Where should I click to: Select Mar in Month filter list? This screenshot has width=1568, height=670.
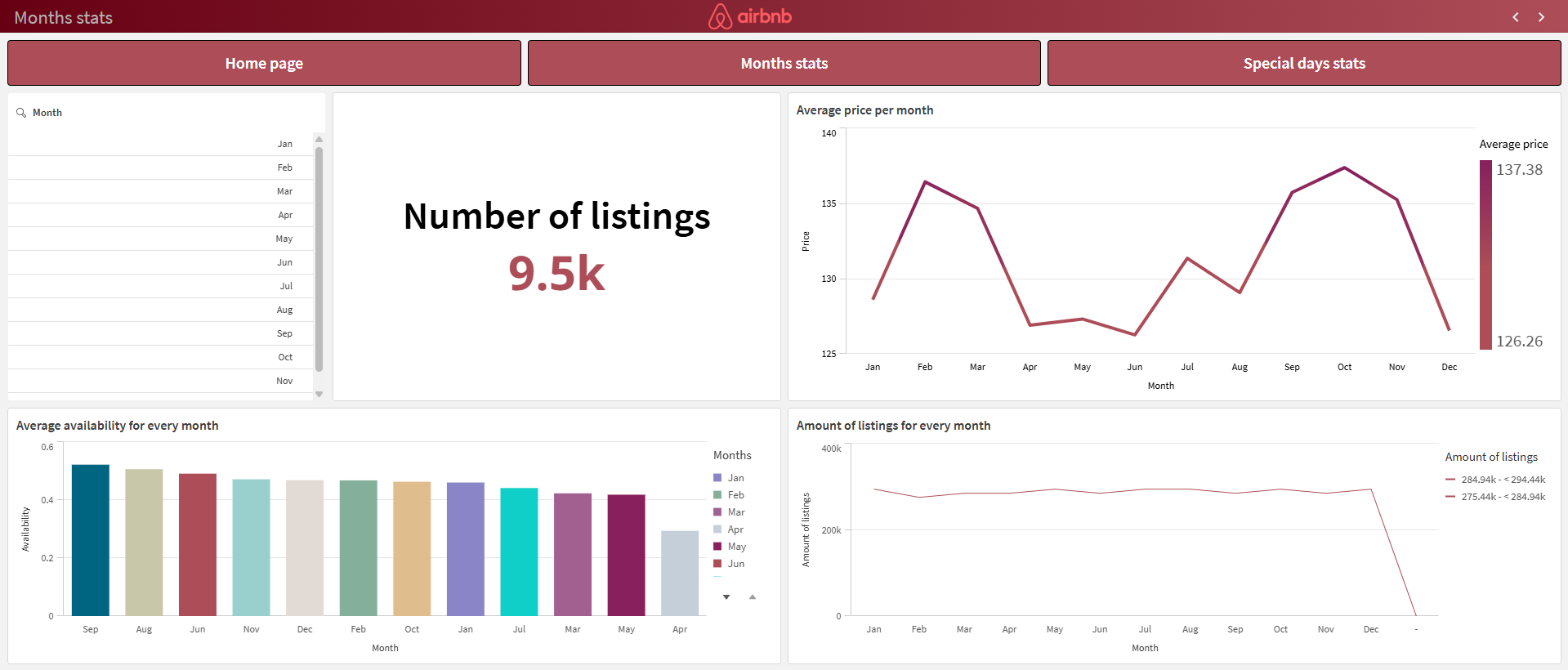[x=161, y=191]
